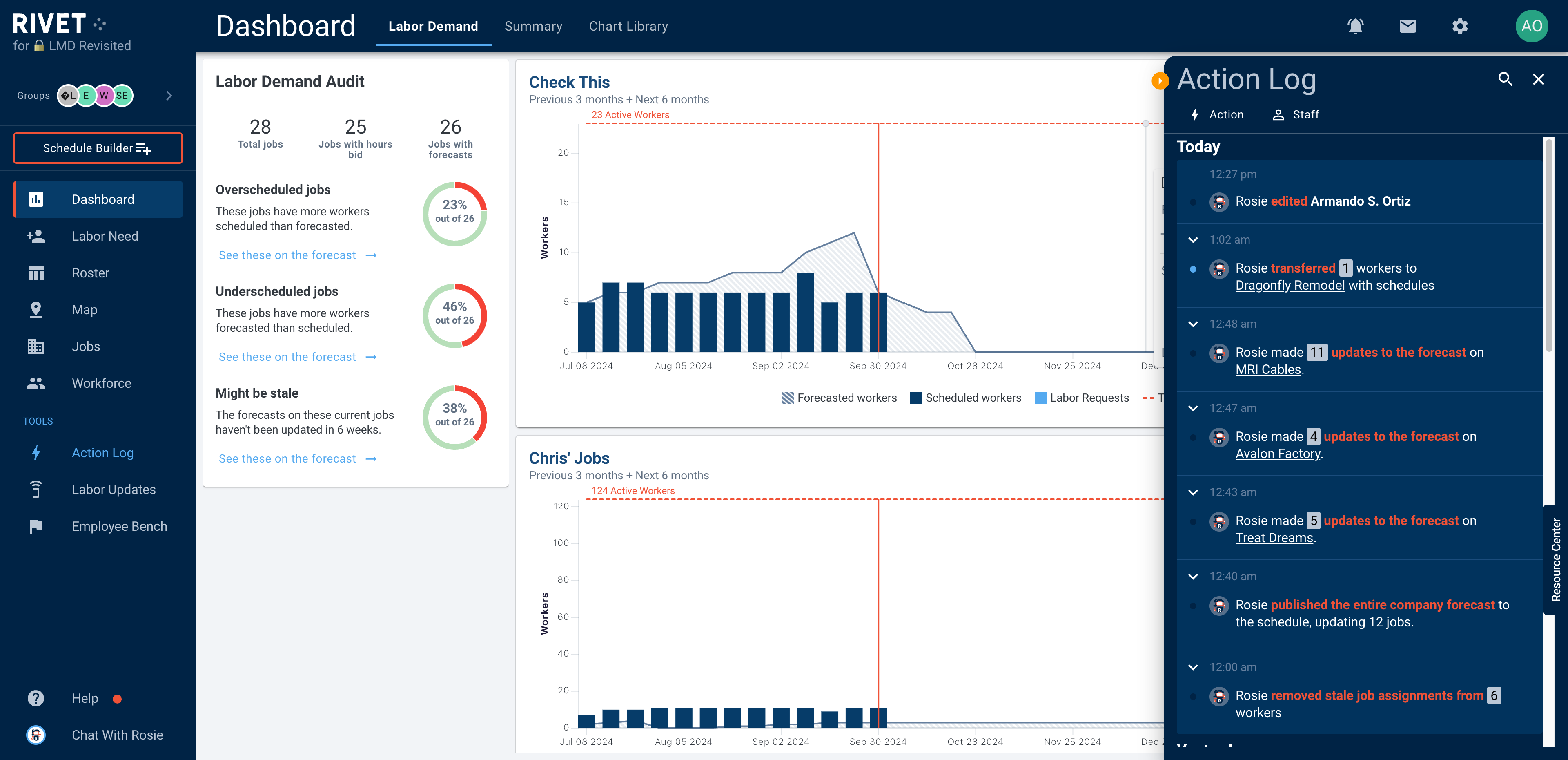The height and width of the screenshot is (760, 1568).
Task: Collapse the 12:43 am log entry
Action: [1193, 492]
